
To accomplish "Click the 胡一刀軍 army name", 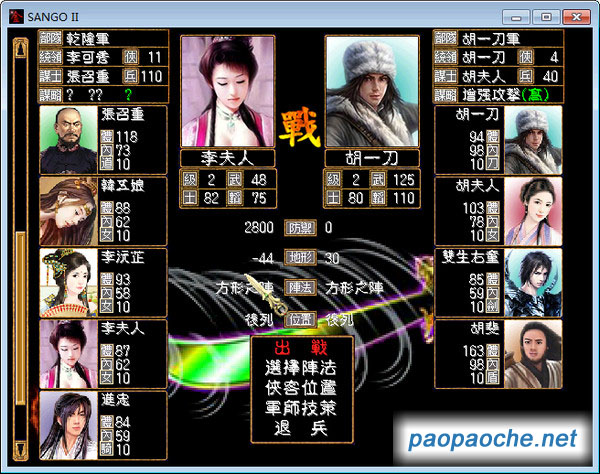I will click(x=490, y=38).
